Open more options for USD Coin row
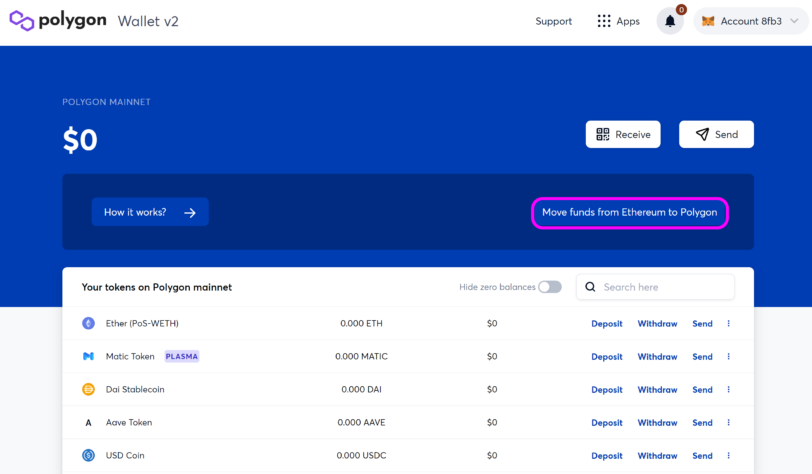Viewport: 812px width, 474px height. 729,455
